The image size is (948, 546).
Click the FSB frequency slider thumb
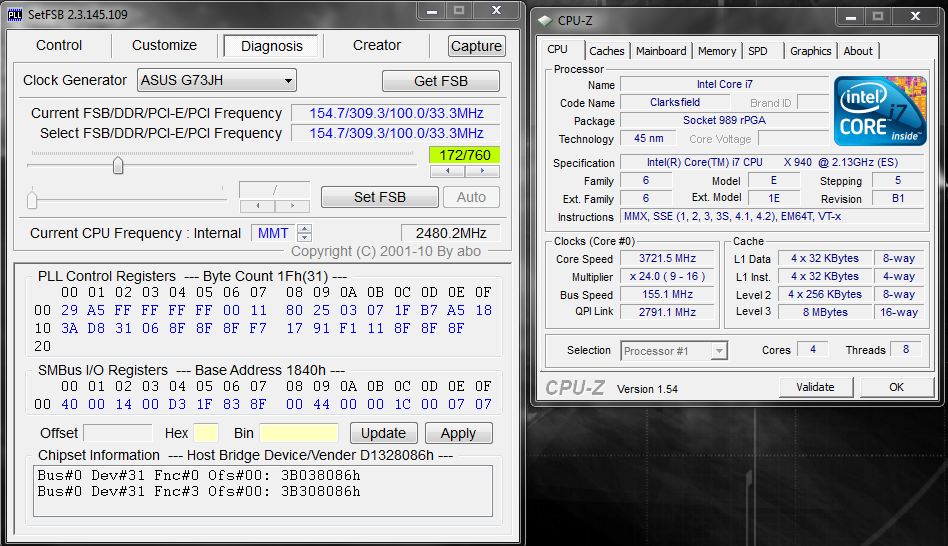118,164
